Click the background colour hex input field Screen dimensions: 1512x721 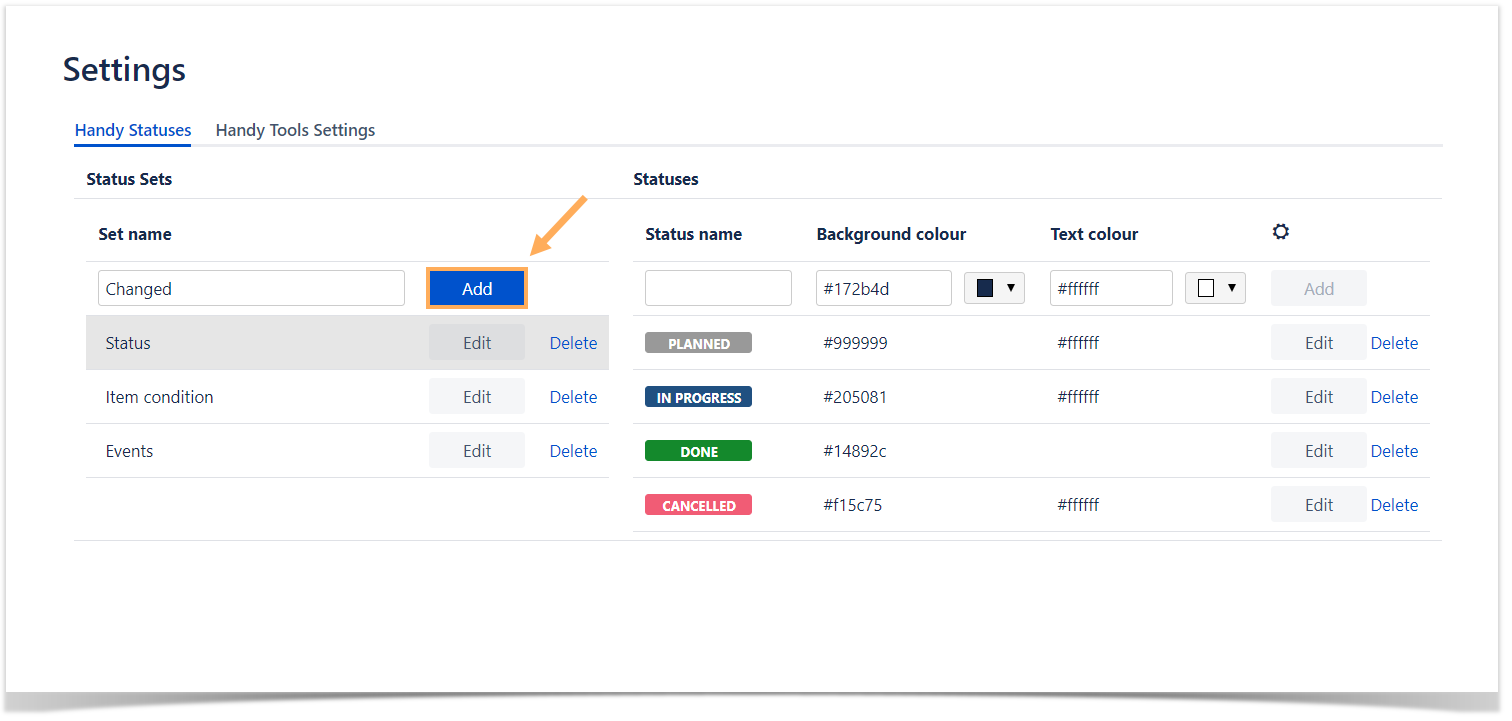(883, 288)
